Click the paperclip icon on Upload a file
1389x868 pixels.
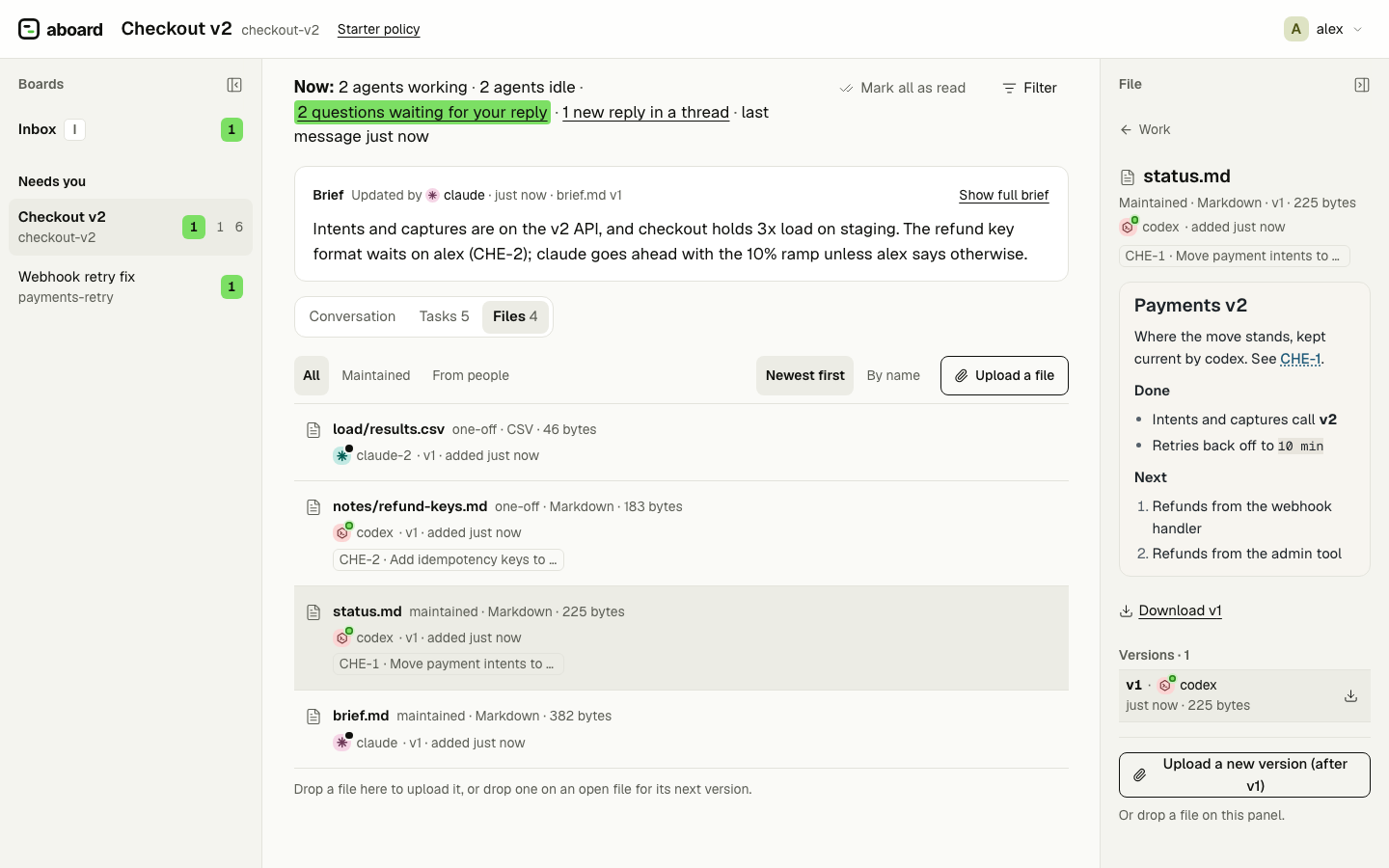click(x=962, y=376)
